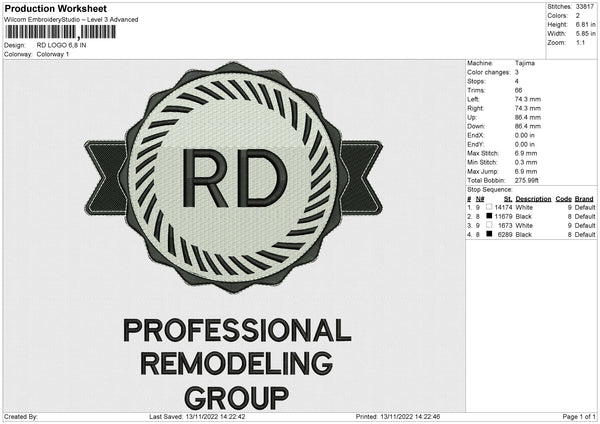Image resolution: width=600 pixels, height=424 pixels.
Task: Select the Trims value 66
Action: point(518,90)
